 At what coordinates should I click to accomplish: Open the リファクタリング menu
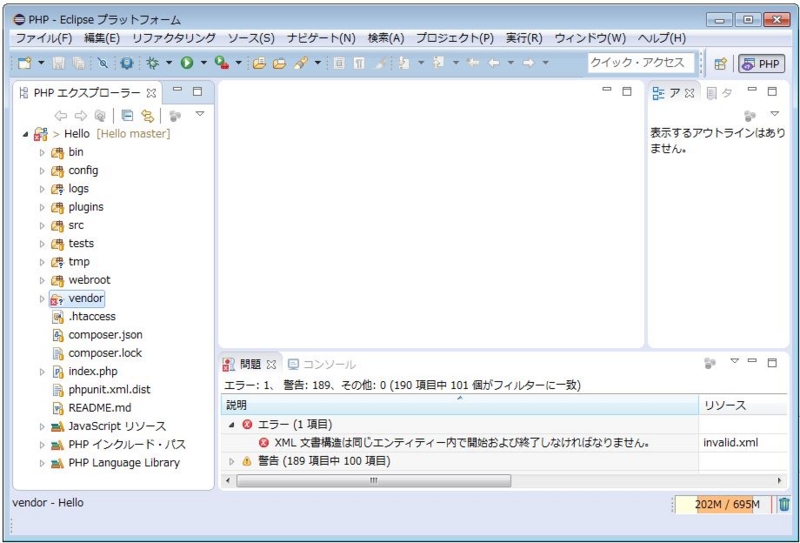pyautogui.click(x=174, y=38)
